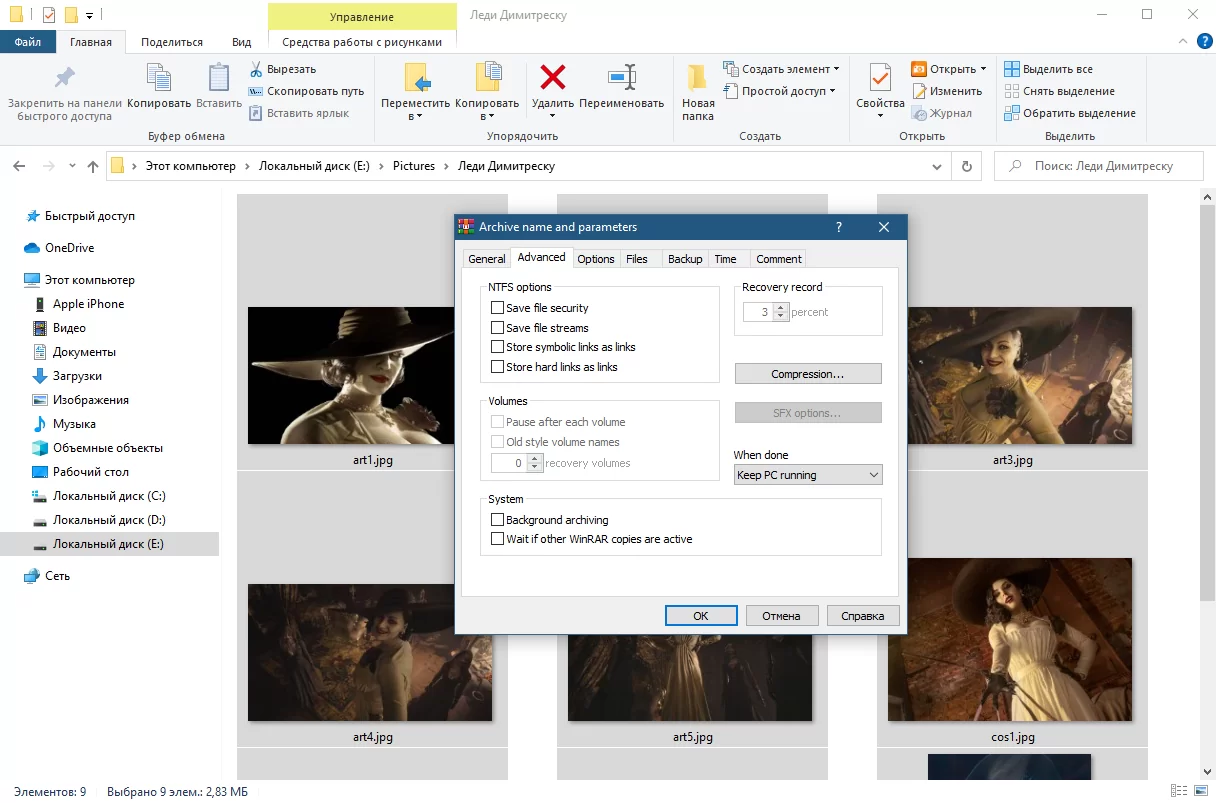Switch to details view icon in status bar

[1180, 792]
